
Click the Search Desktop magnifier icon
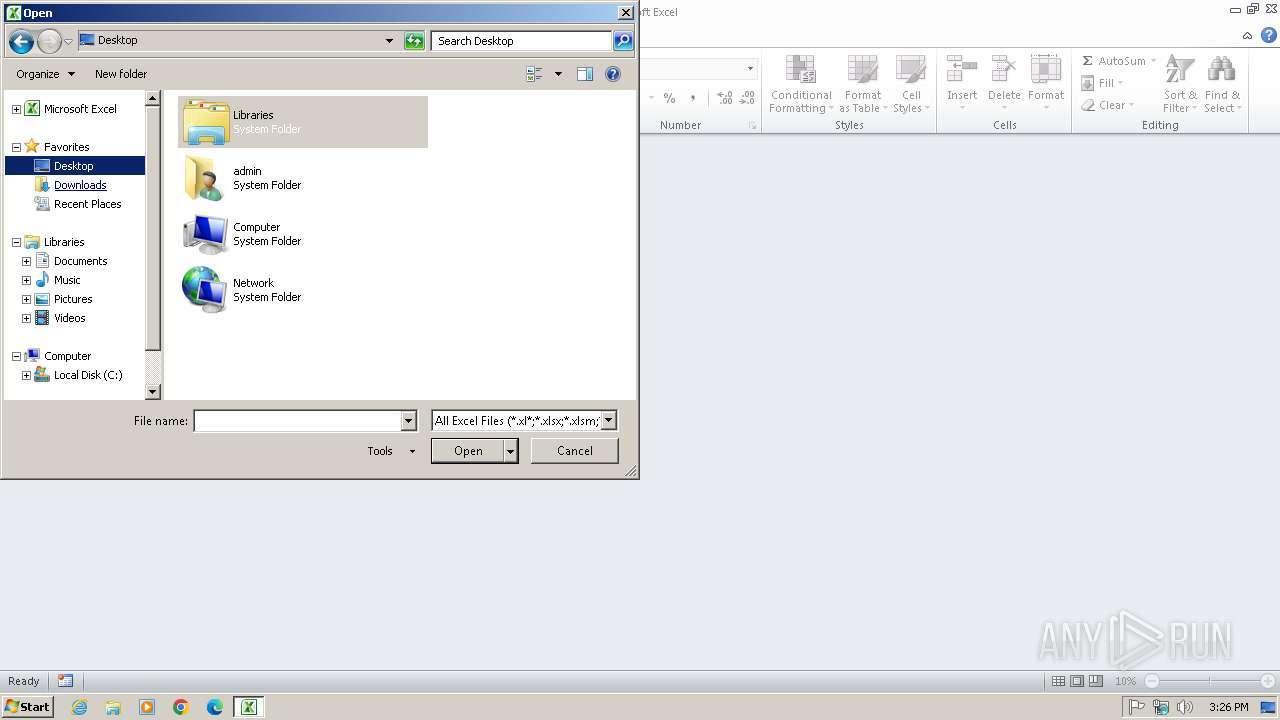[x=623, y=41]
